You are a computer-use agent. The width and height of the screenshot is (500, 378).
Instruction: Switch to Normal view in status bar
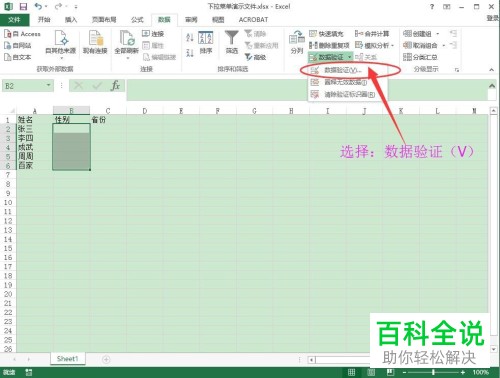[351, 372]
